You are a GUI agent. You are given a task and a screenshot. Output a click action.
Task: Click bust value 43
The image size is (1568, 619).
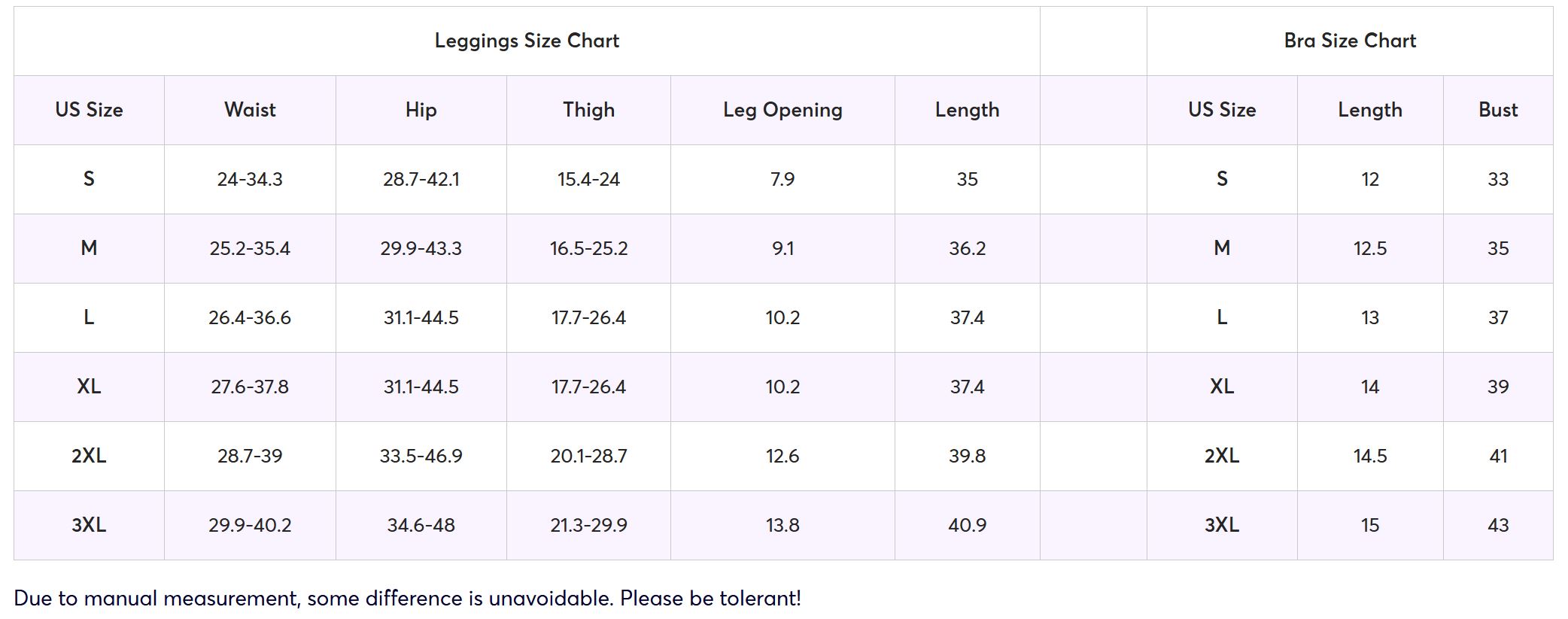tap(1498, 525)
